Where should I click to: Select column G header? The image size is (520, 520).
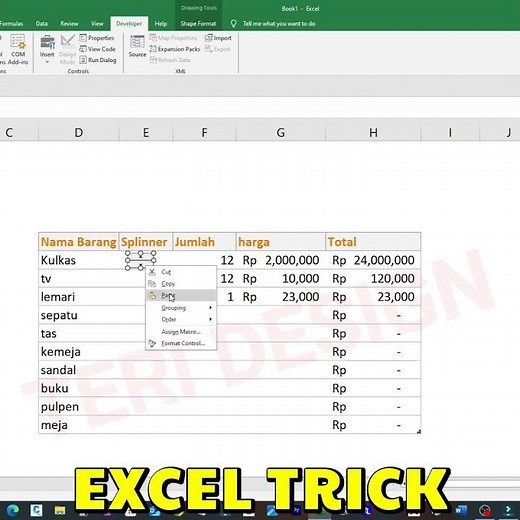tap(280, 133)
